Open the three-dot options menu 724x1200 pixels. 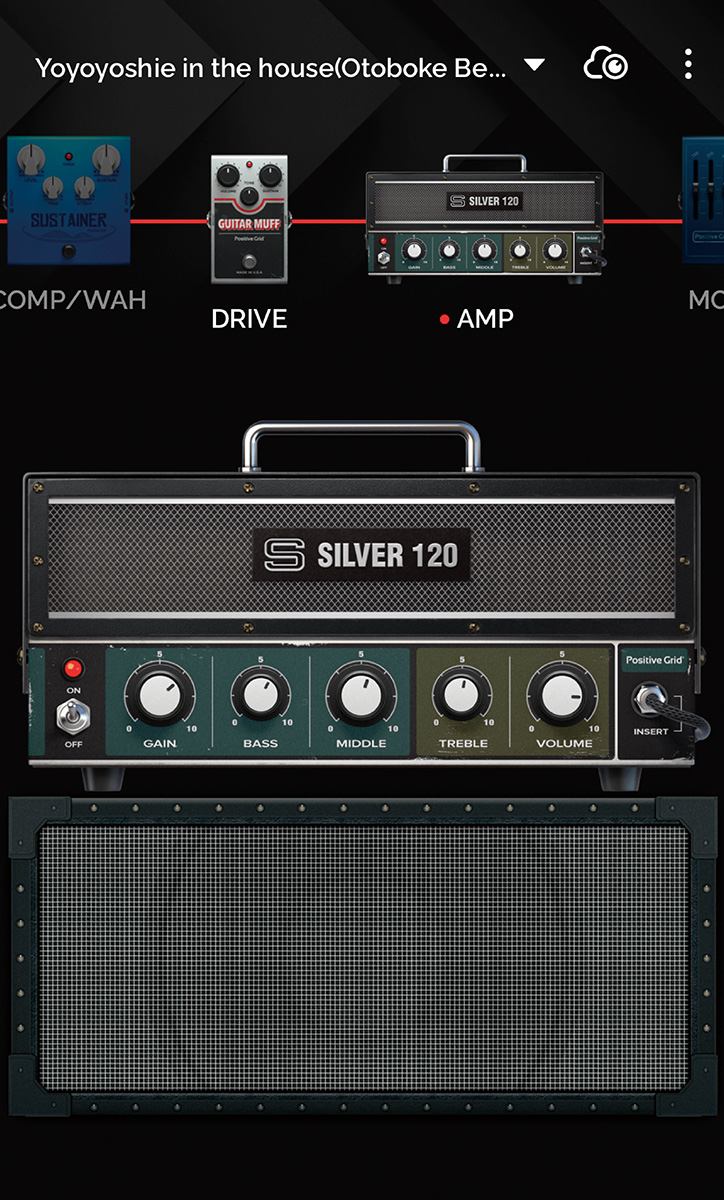coord(688,66)
